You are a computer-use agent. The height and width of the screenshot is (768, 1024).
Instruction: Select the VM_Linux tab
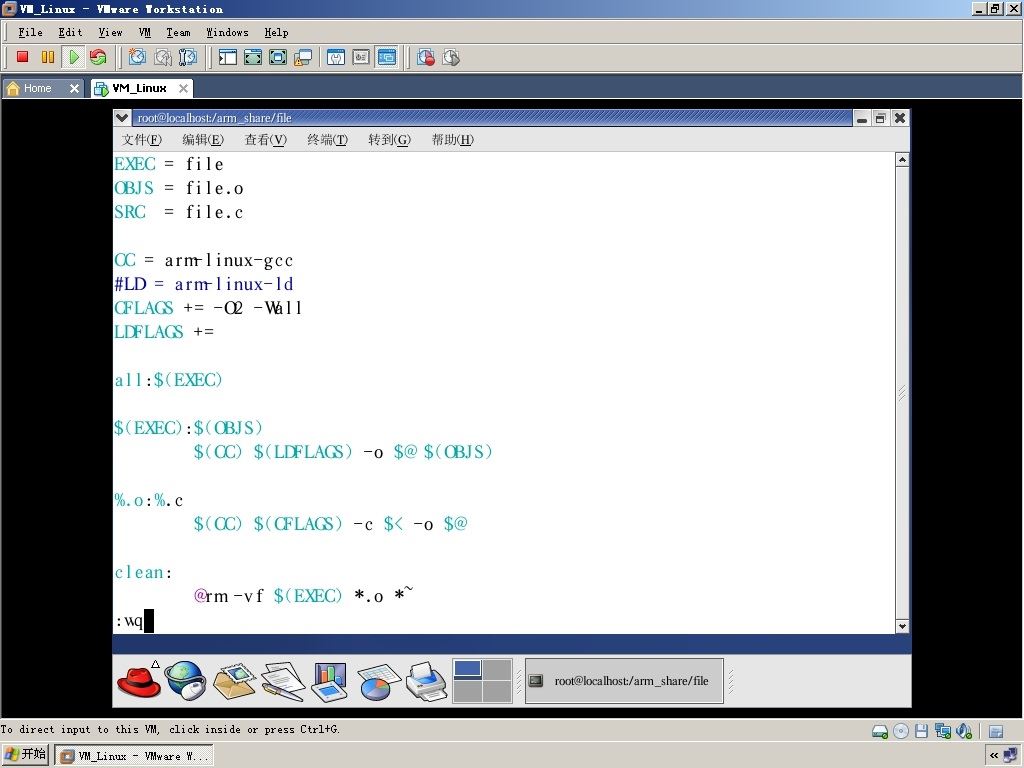(x=139, y=88)
